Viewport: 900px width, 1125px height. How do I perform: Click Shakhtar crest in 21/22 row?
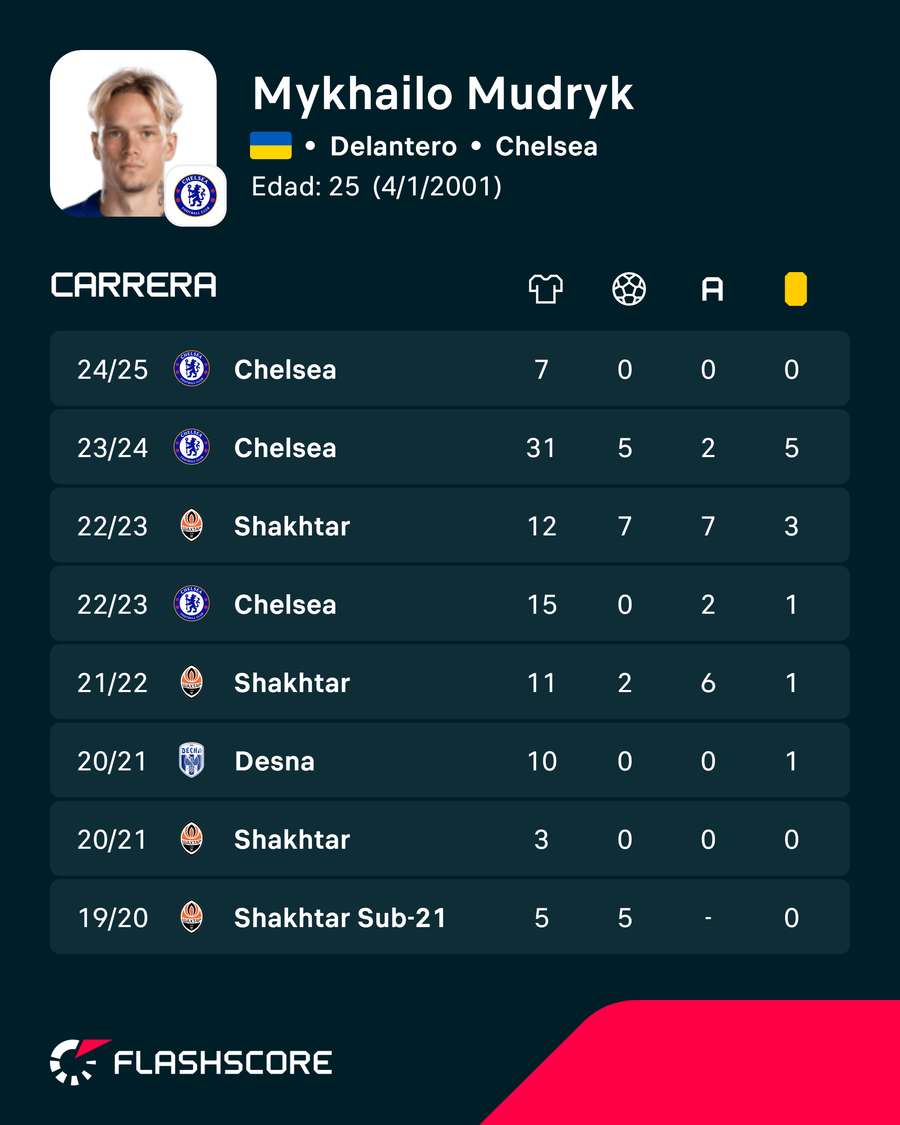pos(192,682)
